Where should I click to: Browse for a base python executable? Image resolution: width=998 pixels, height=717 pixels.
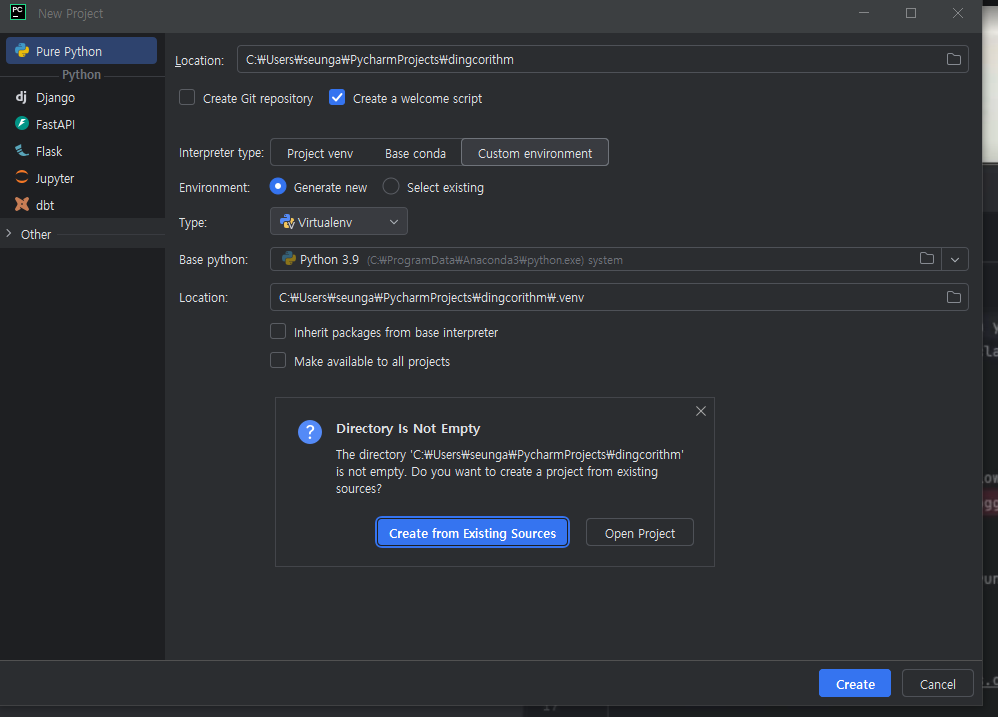tap(927, 258)
